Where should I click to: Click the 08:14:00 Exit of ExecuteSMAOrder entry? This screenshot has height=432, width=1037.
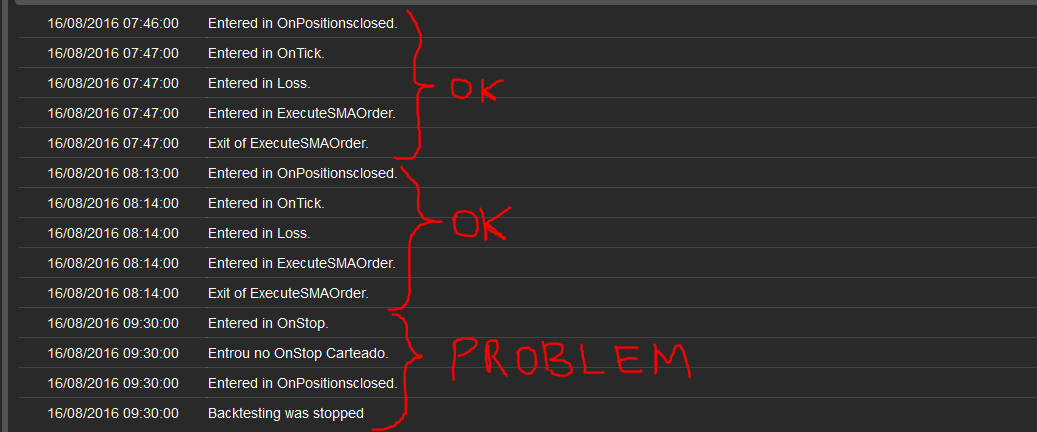click(x=528, y=292)
